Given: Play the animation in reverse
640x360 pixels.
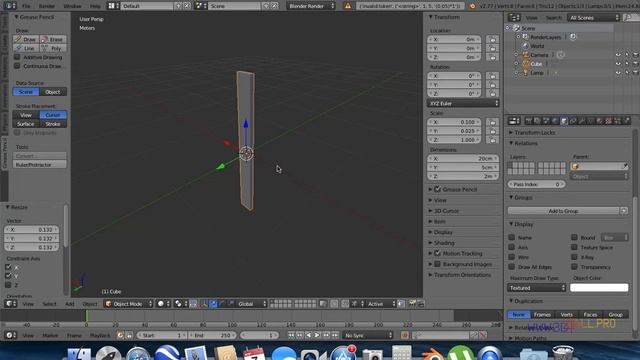Looking at the screenshot, I should (x=309, y=335).
